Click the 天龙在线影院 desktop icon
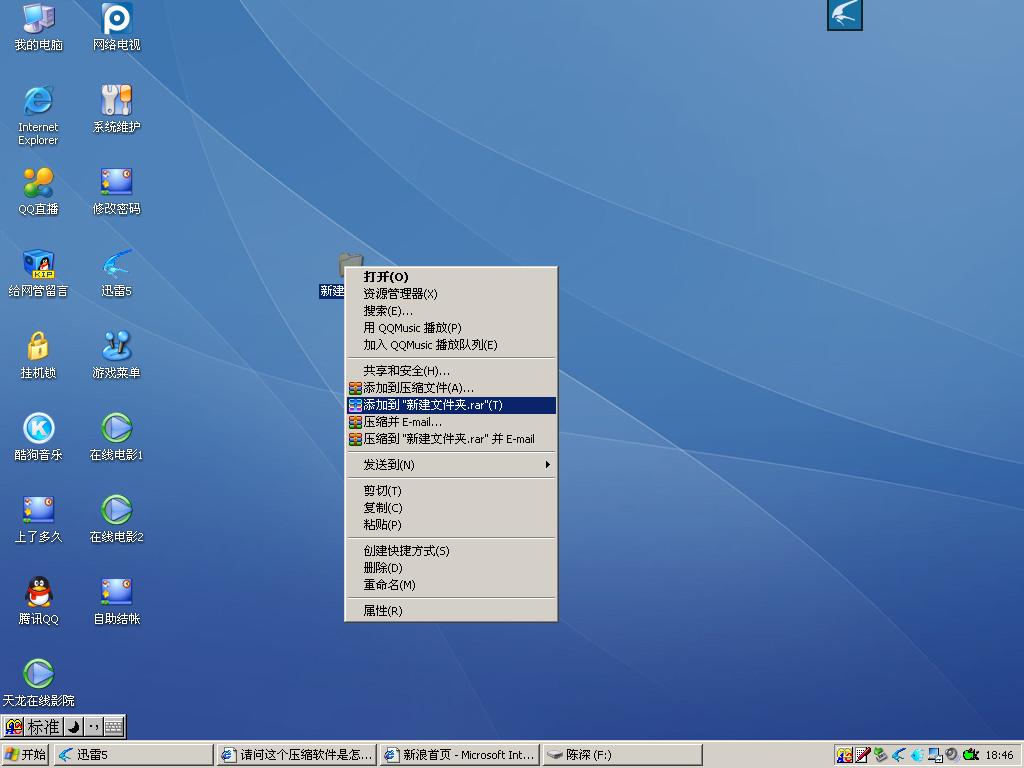Screen dimensions: 1024x768 tap(38, 675)
